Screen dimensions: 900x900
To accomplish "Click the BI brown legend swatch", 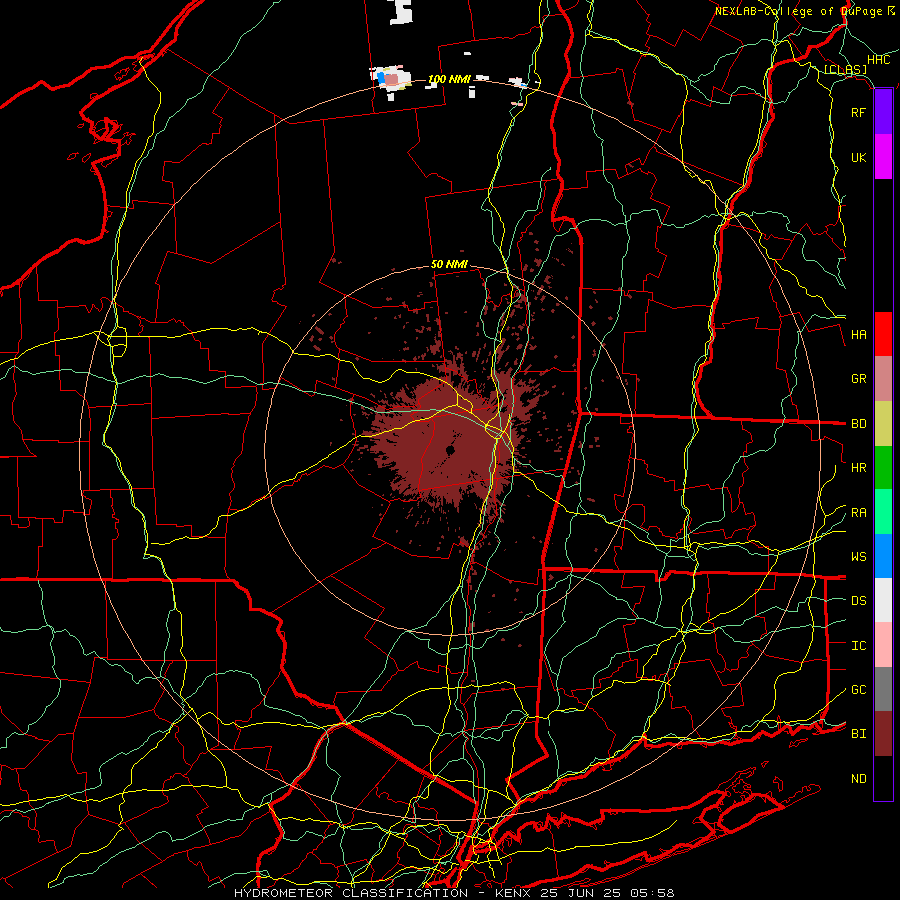I will [883, 734].
